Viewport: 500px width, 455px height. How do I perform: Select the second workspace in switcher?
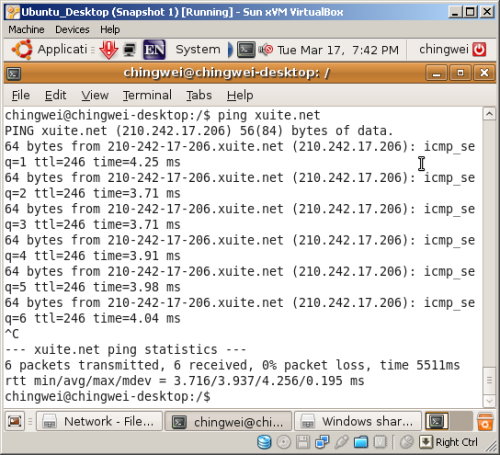(x=461, y=422)
